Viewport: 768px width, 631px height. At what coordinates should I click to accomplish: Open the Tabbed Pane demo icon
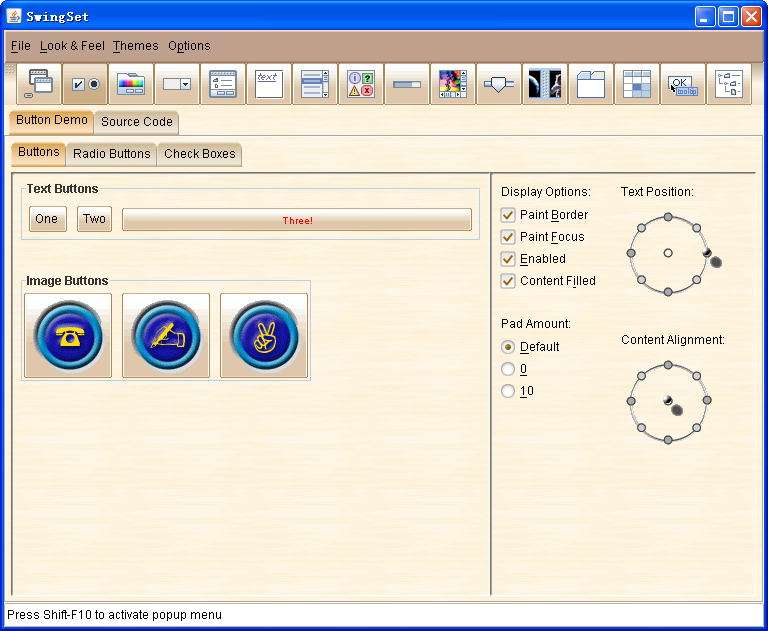click(591, 84)
